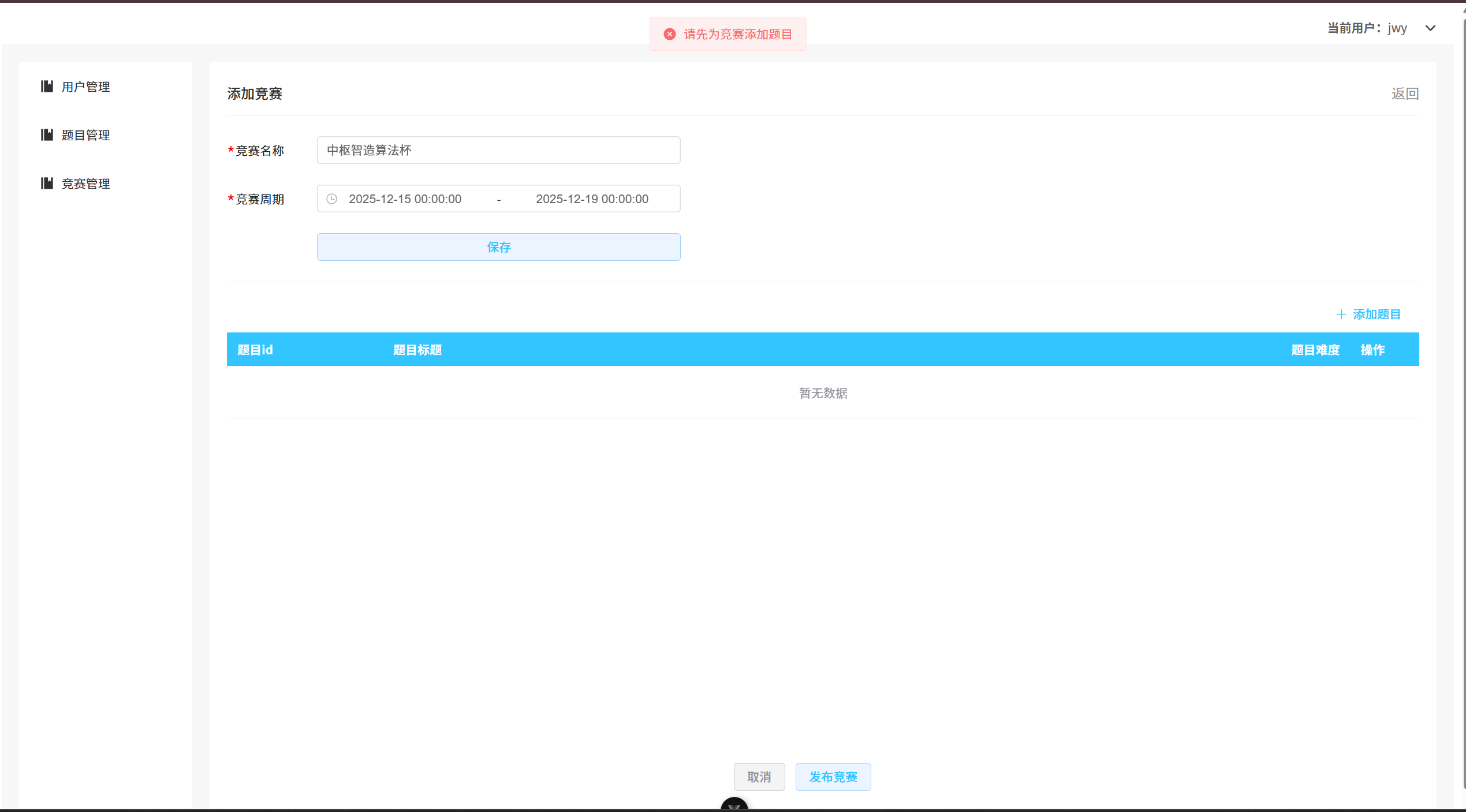1466x812 pixels.
Task: Open the end date picker 2025-12-19
Action: (592, 199)
